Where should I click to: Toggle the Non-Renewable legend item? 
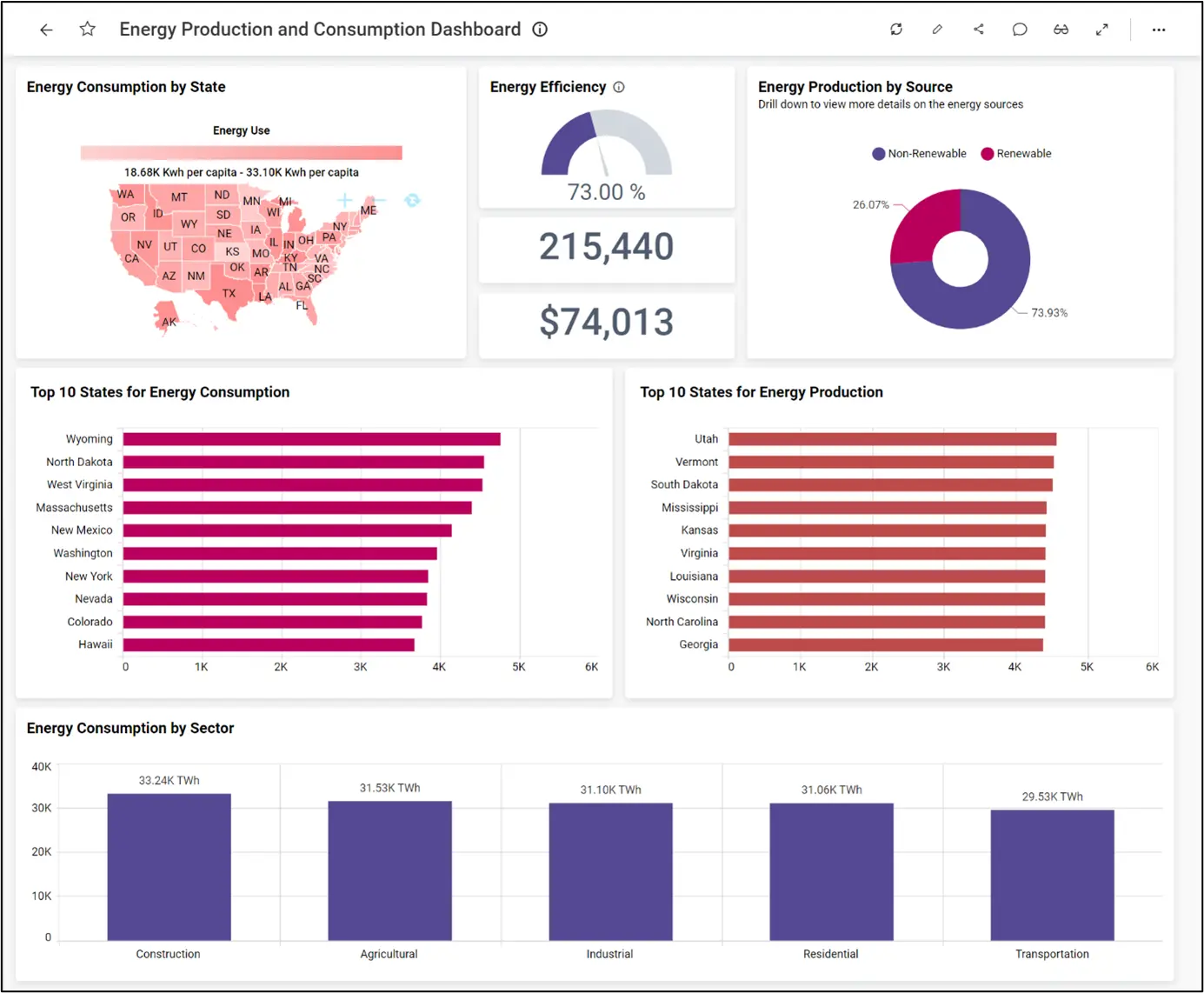[919, 154]
